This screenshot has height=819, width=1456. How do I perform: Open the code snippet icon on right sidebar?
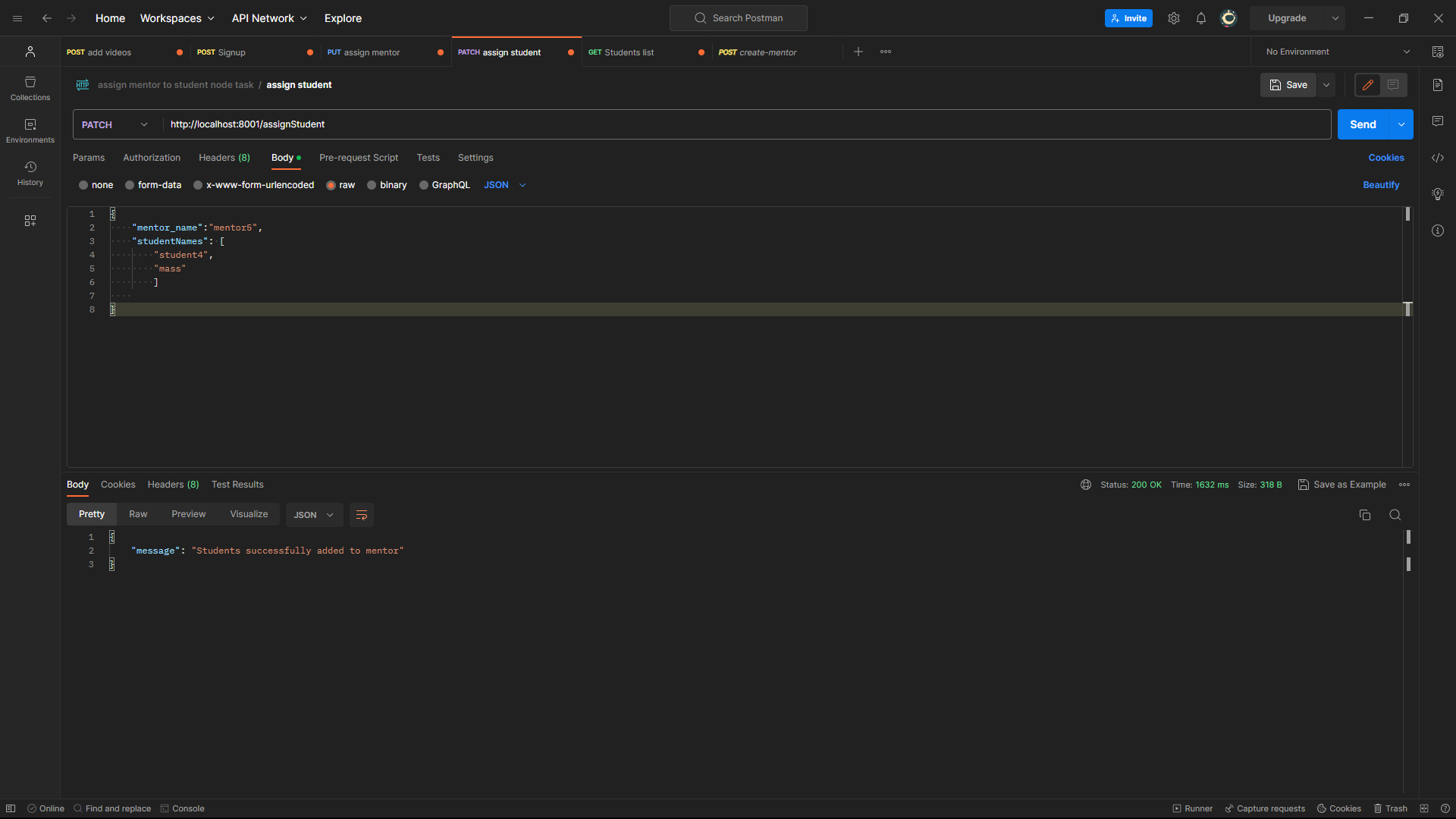1439,158
